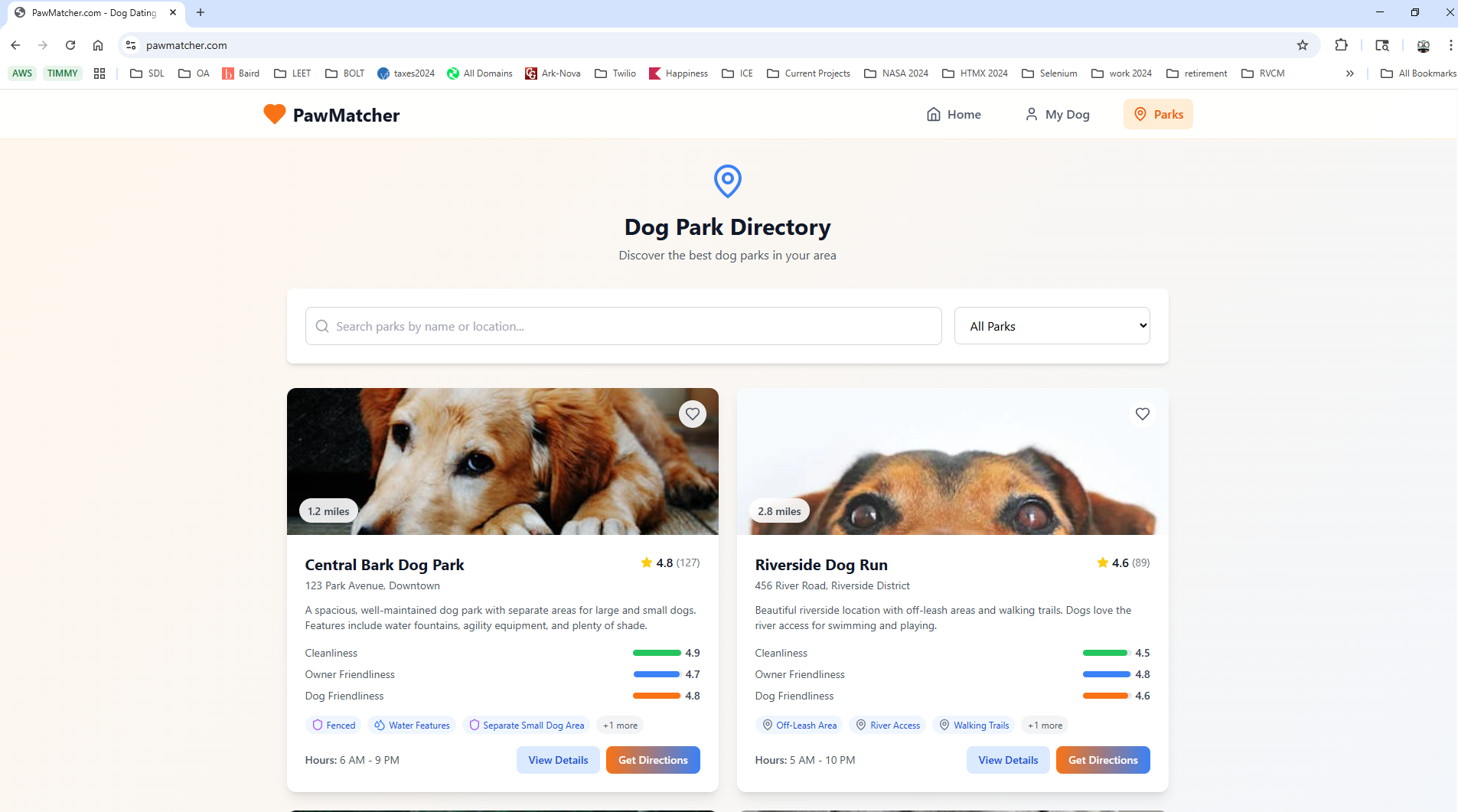This screenshot has height=812, width=1458.
Task: Open the All Parks filter dropdown
Action: pyautogui.click(x=1052, y=326)
